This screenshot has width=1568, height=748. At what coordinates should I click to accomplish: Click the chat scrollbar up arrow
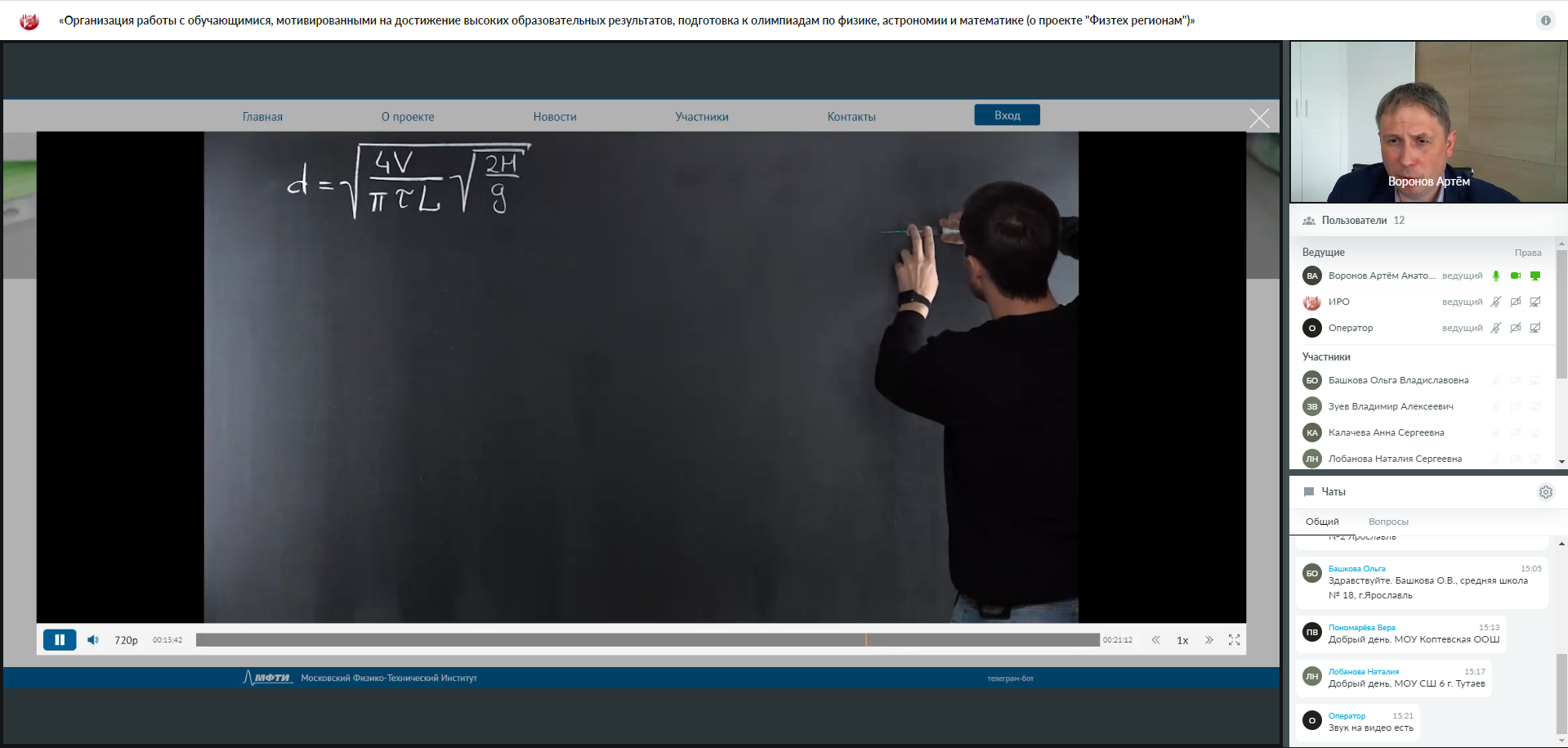coord(1561,544)
